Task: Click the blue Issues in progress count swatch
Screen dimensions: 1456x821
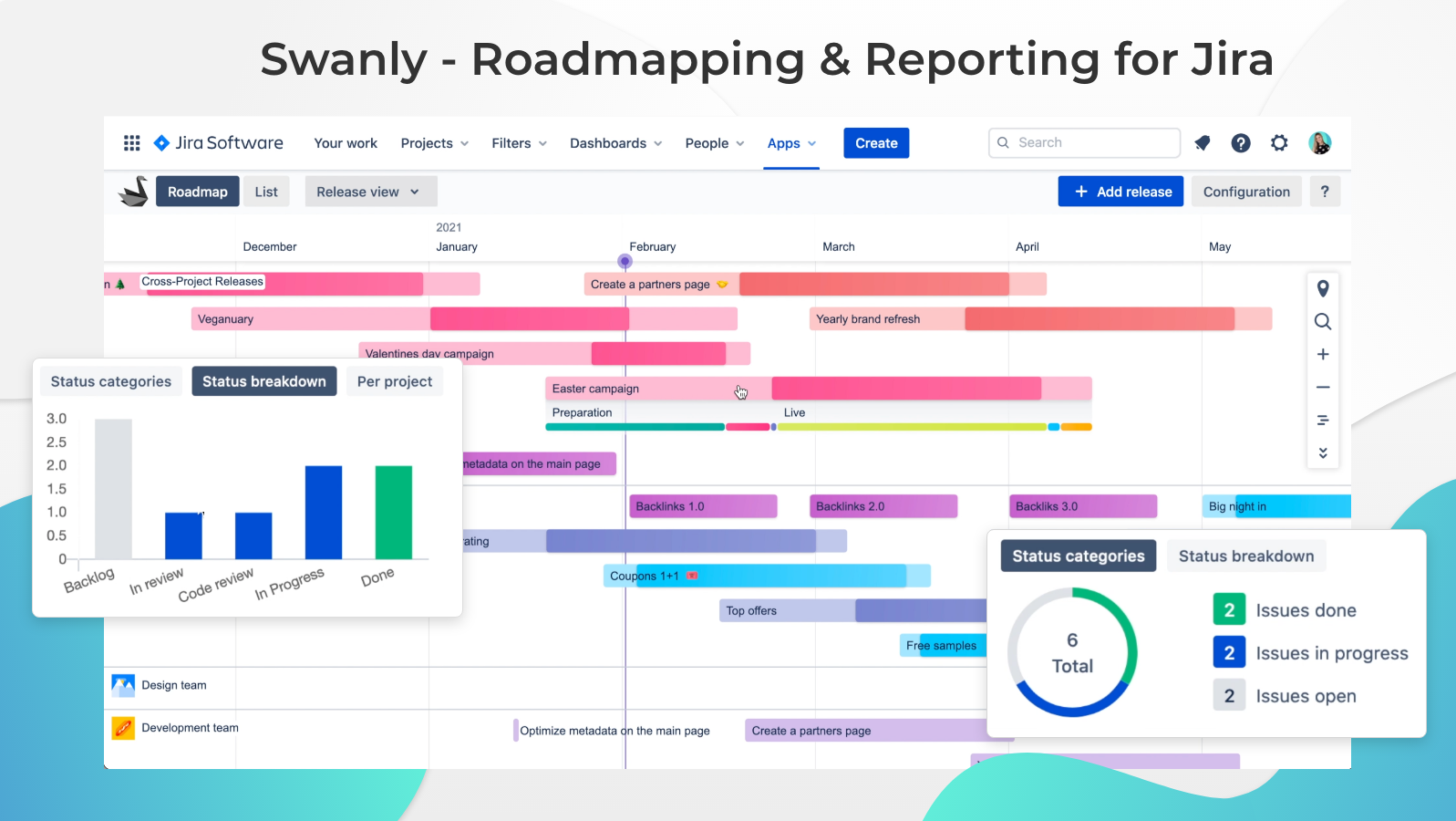Action: click(1229, 653)
